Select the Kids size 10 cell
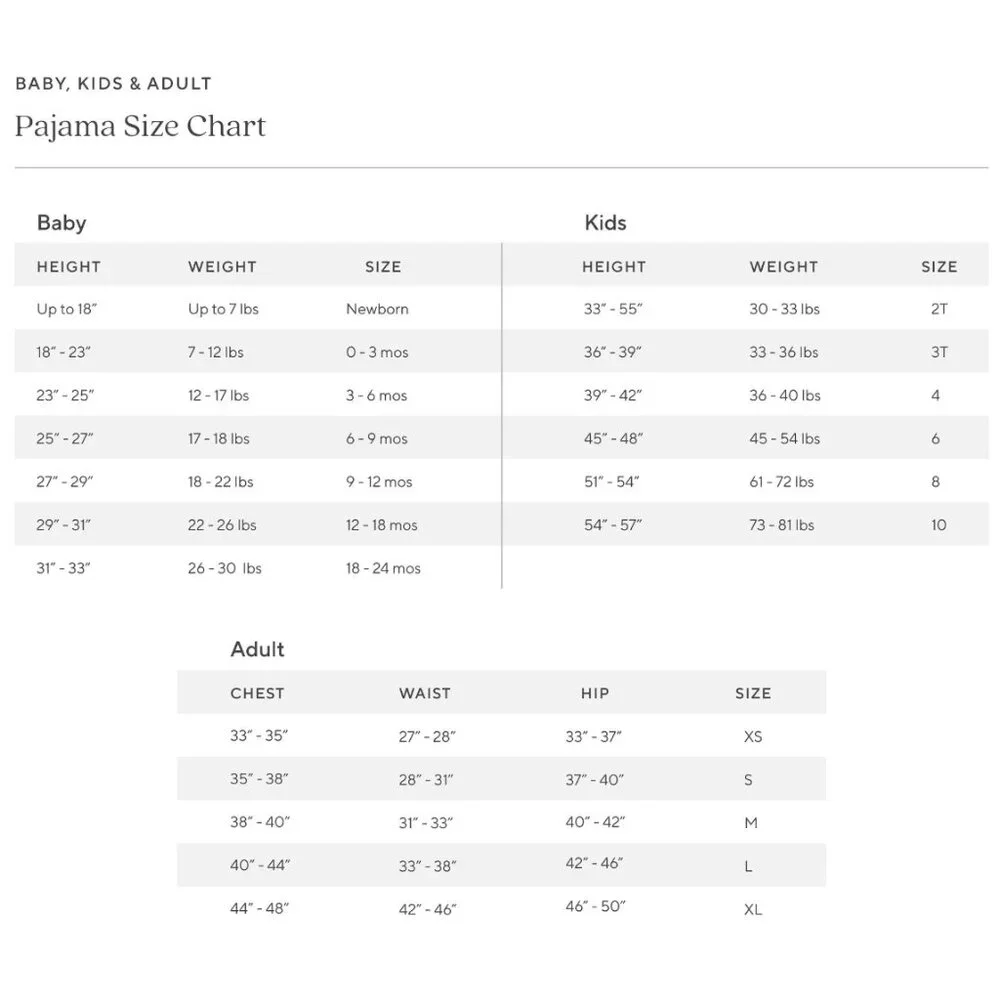Image resolution: width=1000 pixels, height=1000 pixels. 938,525
